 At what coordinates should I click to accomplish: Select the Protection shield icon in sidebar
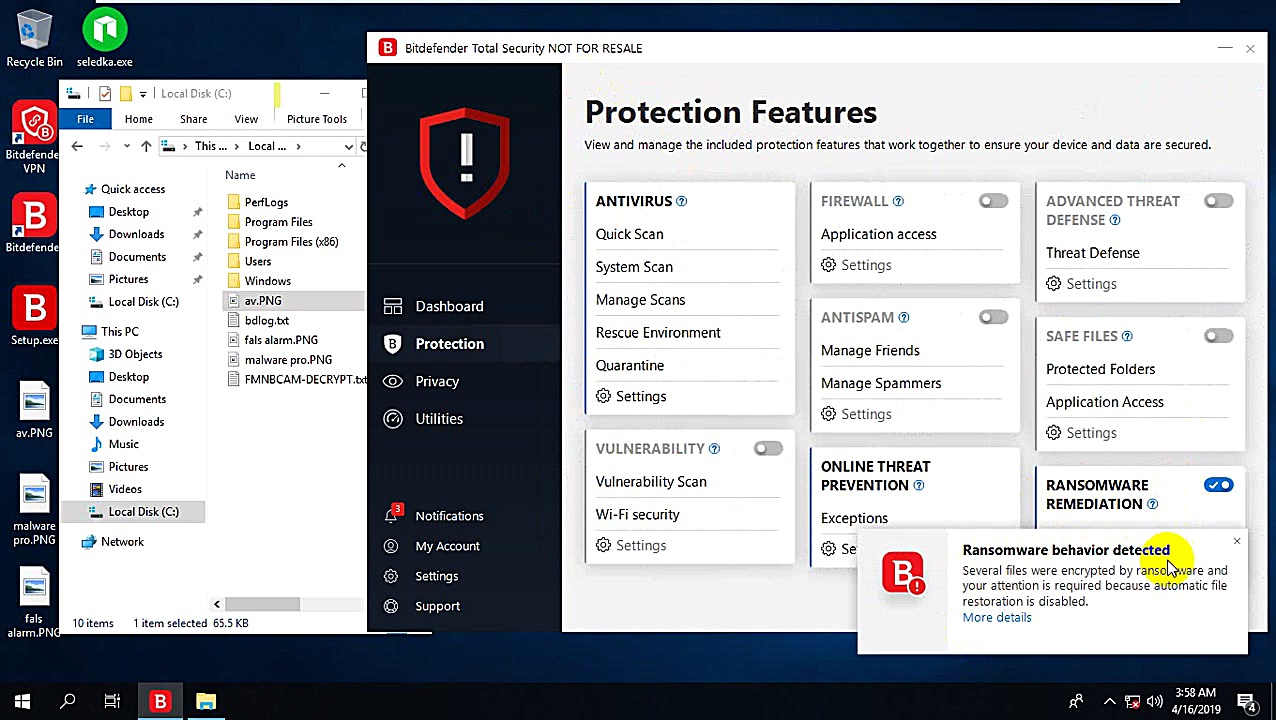point(393,343)
